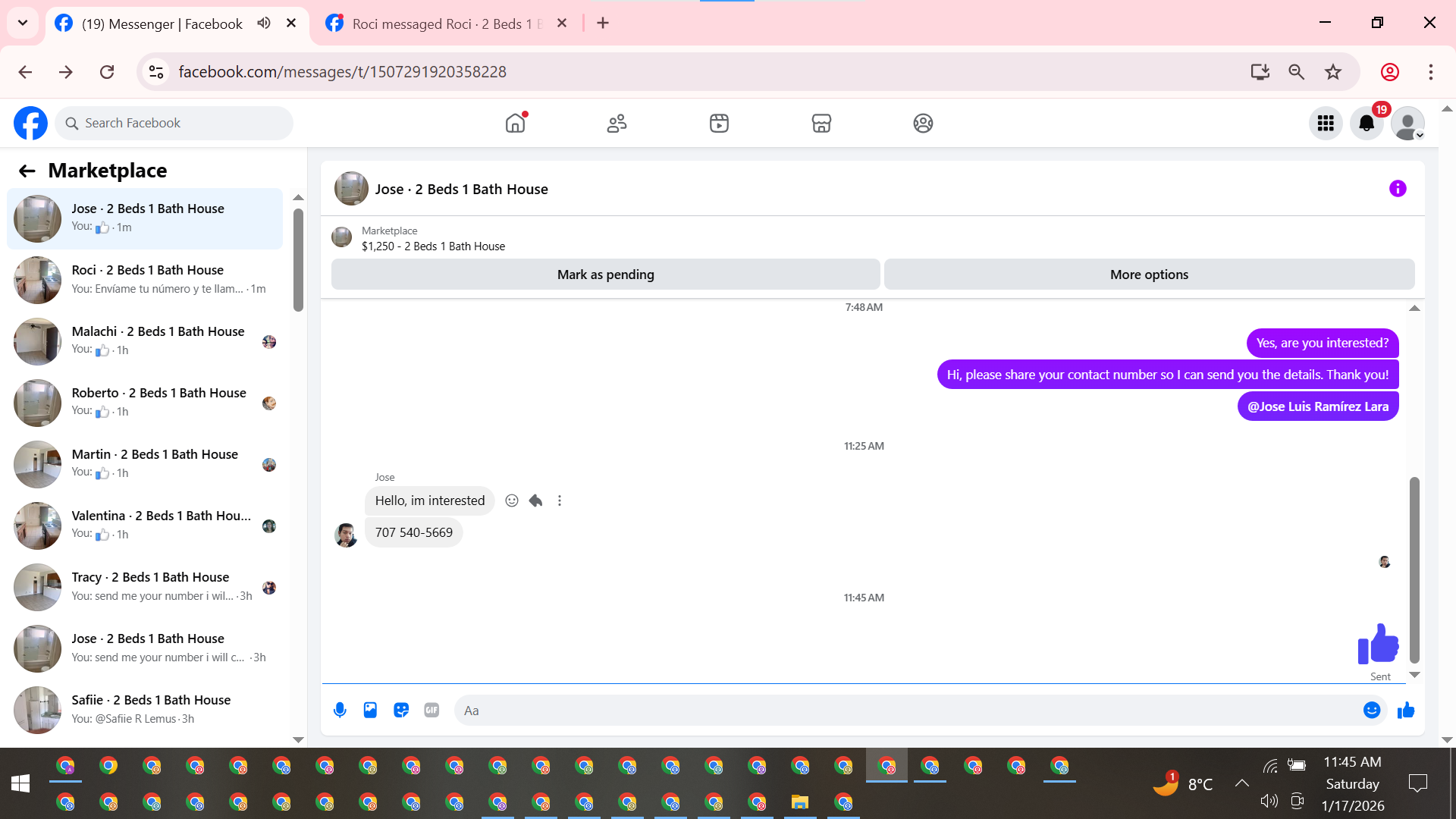Switch to the Roci messaged tab
This screenshot has width=1456, height=819.
coord(447,24)
